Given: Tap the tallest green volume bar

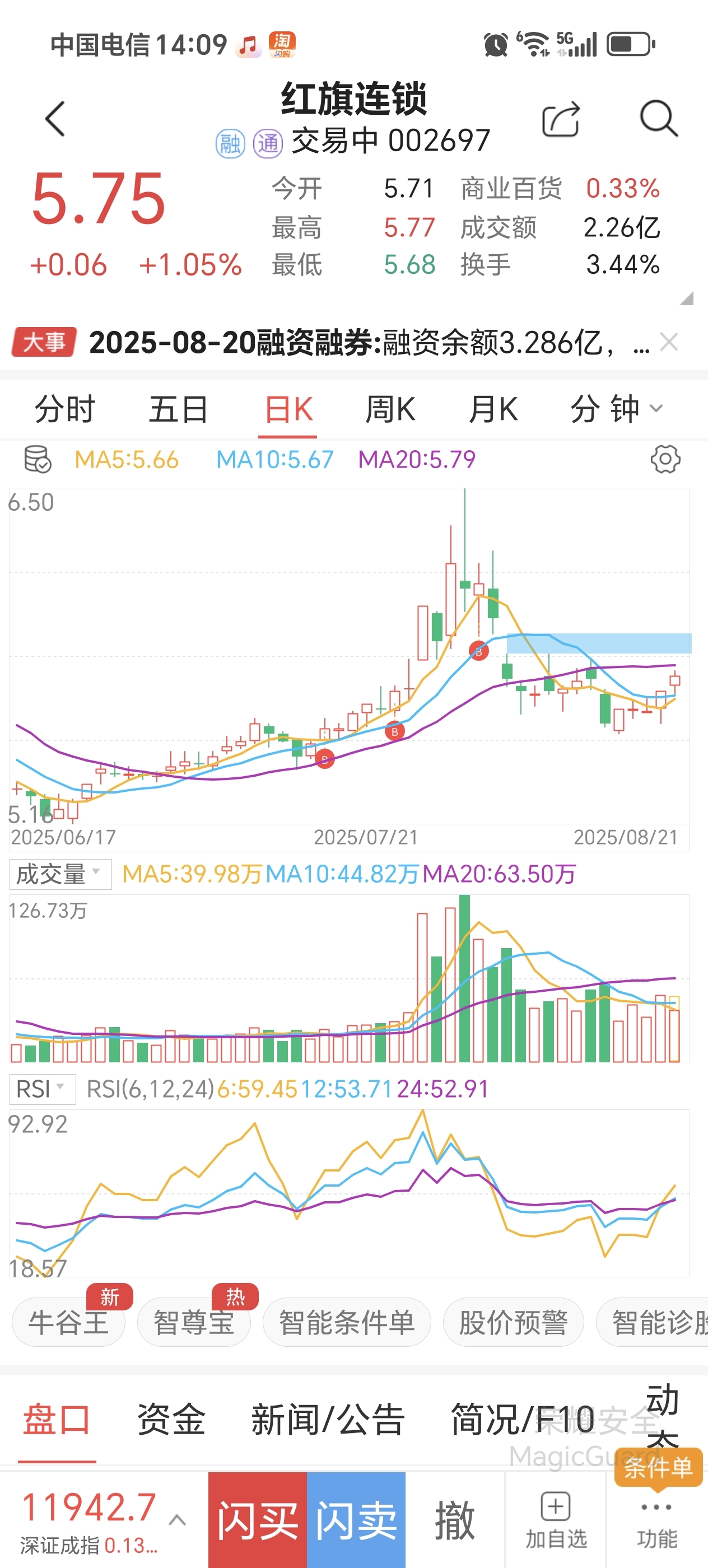Looking at the screenshot, I should pyautogui.click(x=464, y=978).
